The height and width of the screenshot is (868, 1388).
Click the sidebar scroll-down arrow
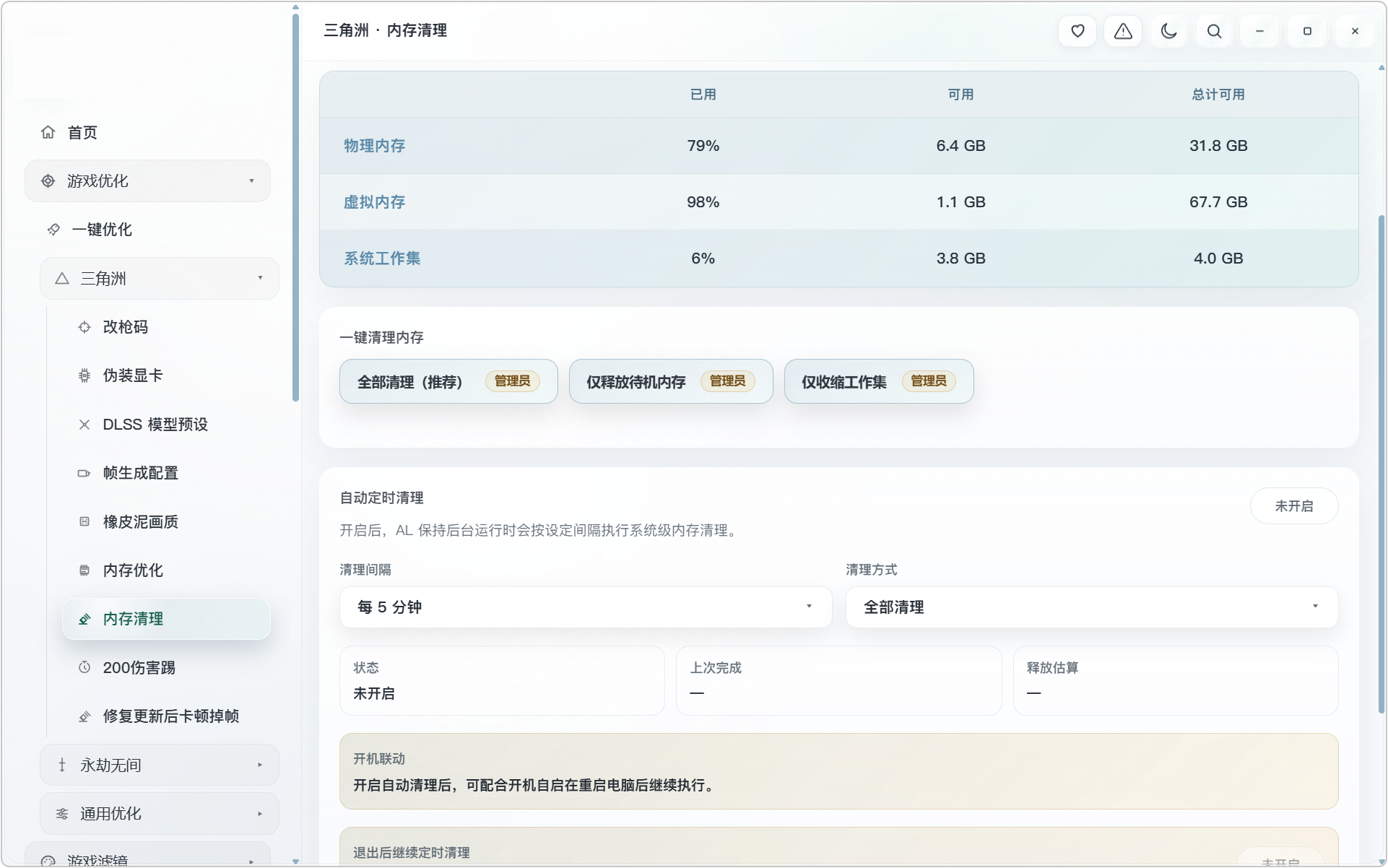(x=295, y=862)
